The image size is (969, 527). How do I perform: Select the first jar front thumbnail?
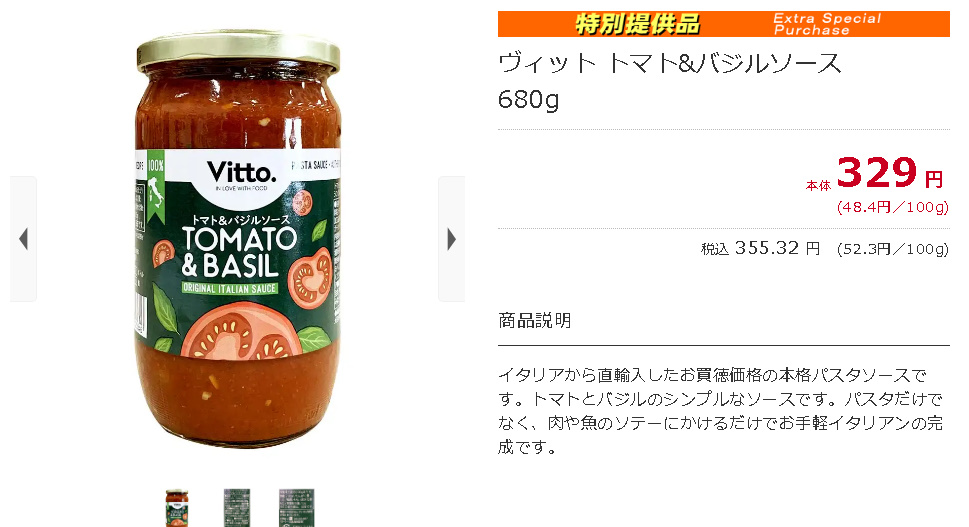(x=177, y=508)
